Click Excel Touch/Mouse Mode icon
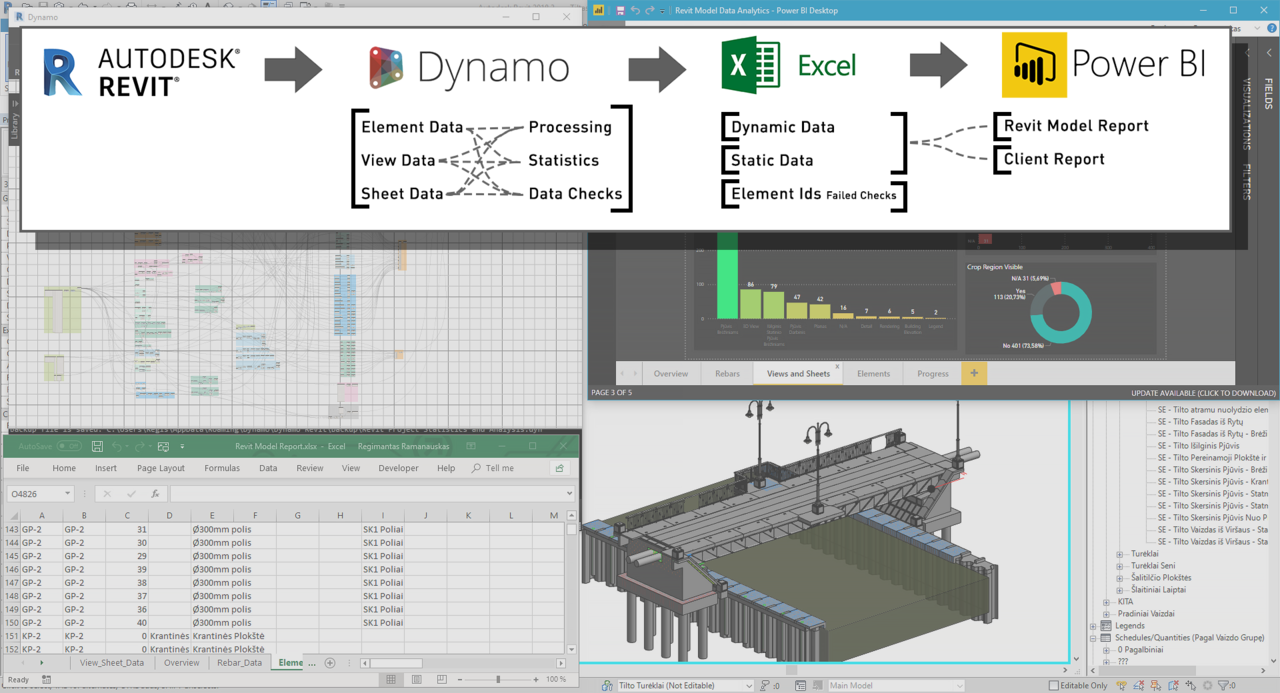1280x693 pixels. pos(163,446)
